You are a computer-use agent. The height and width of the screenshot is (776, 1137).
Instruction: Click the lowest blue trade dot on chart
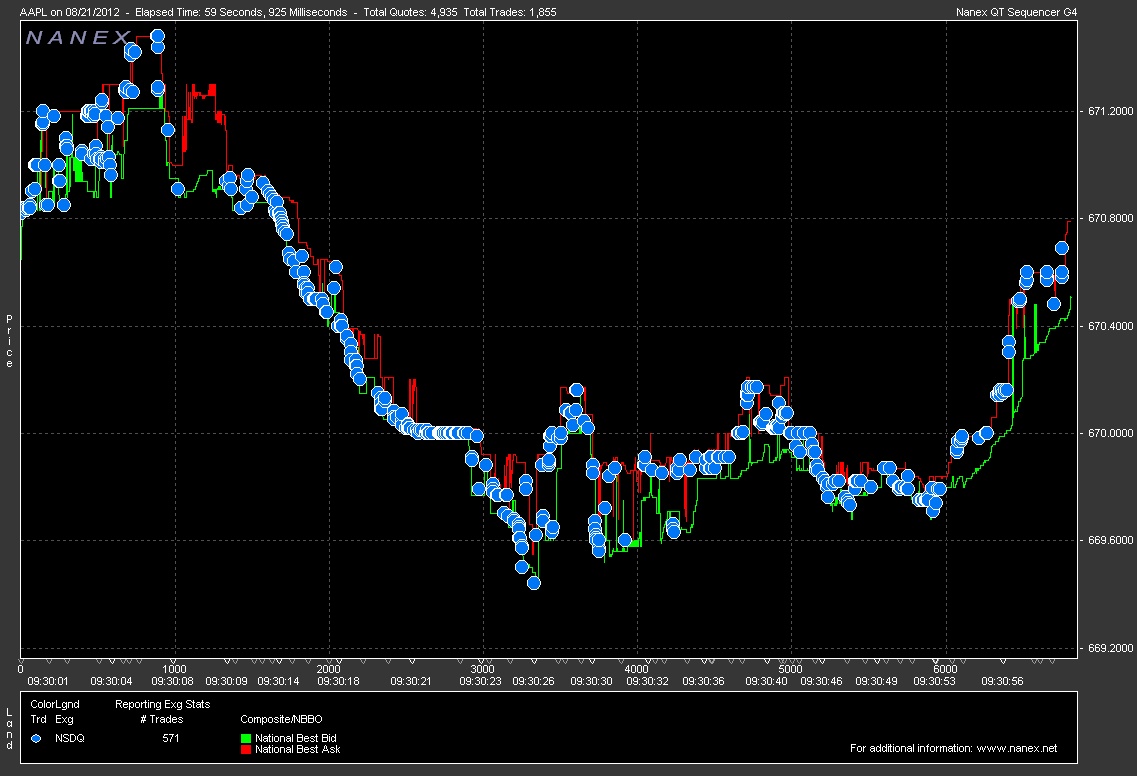(534, 582)
